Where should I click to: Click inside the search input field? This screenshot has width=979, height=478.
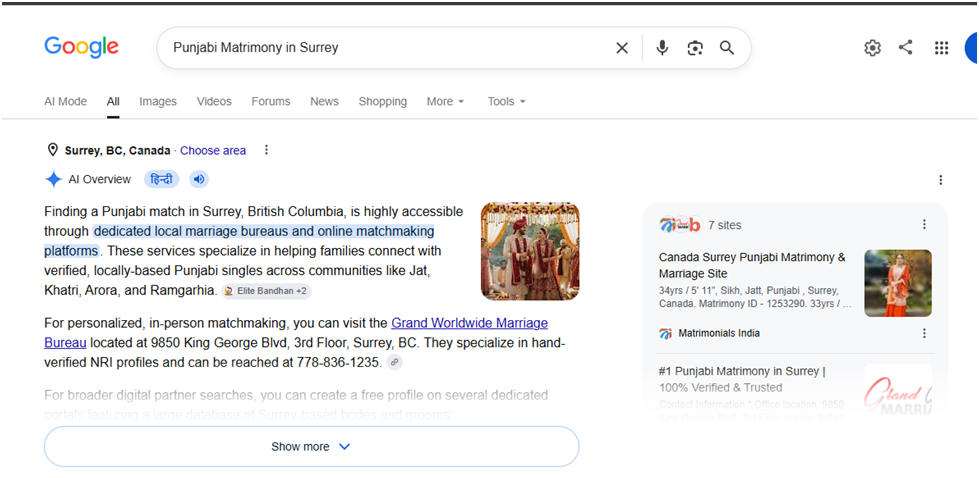[387, 48]
